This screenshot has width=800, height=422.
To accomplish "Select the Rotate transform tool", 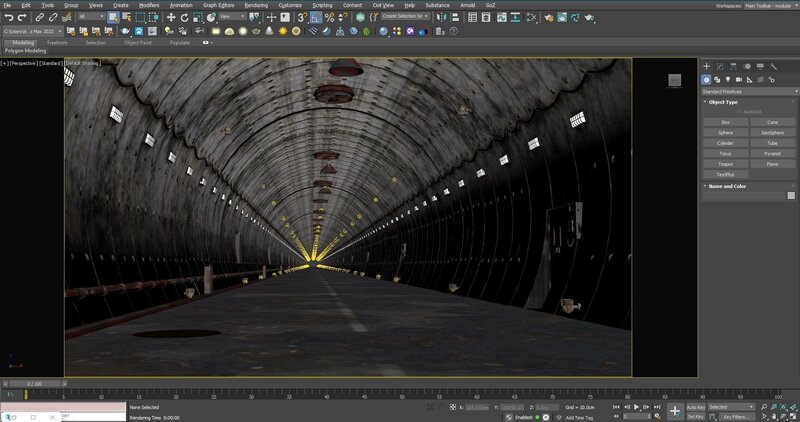I will (184, 17).
